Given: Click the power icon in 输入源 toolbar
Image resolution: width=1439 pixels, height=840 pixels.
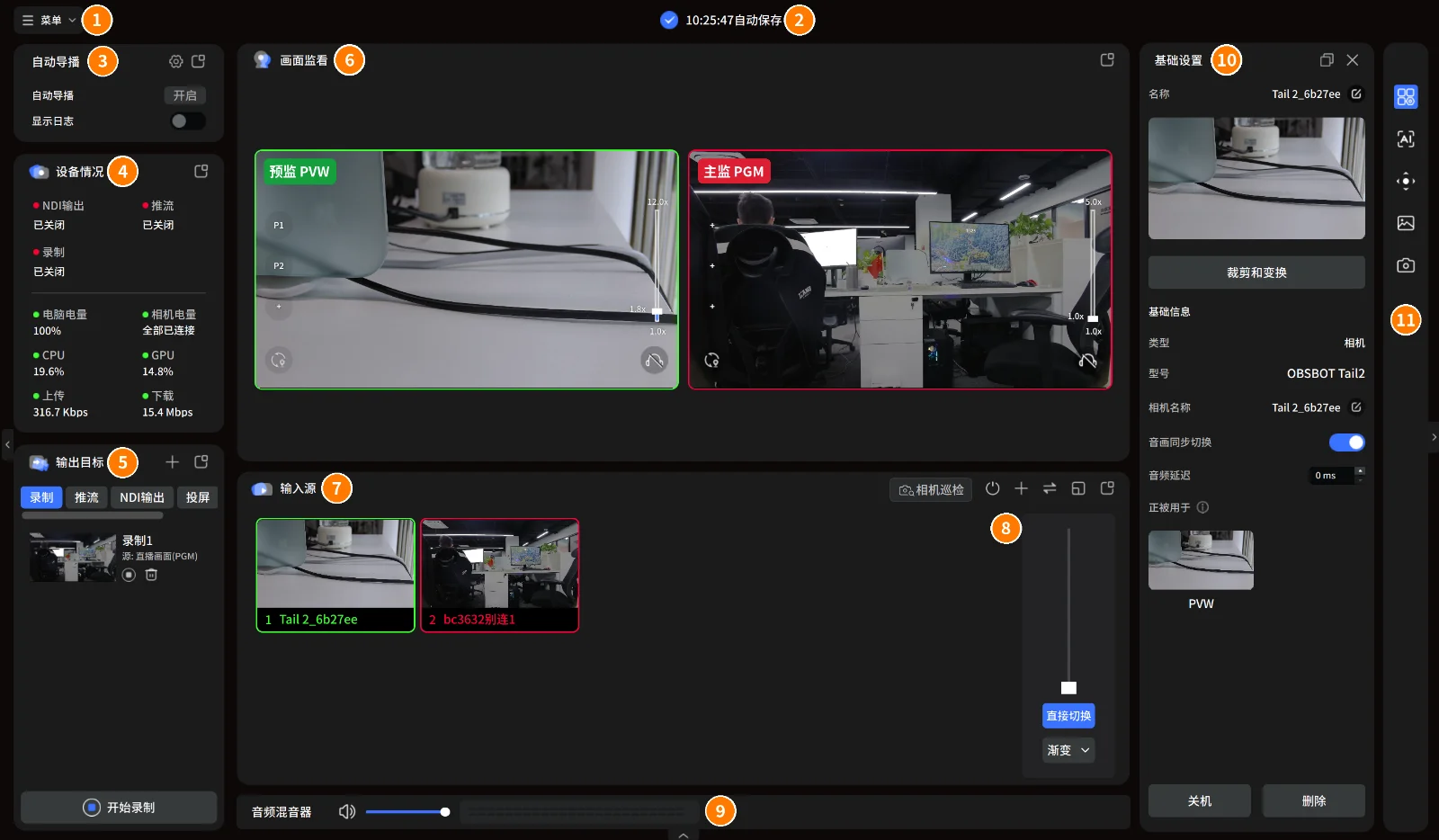Looking at the screenshot, I should coord(993,488).
